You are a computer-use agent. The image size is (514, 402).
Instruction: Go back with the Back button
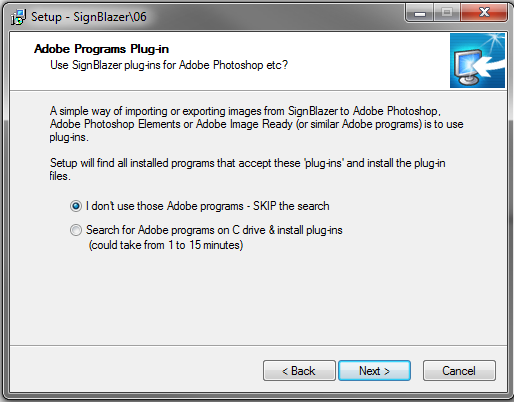(299, 370)
